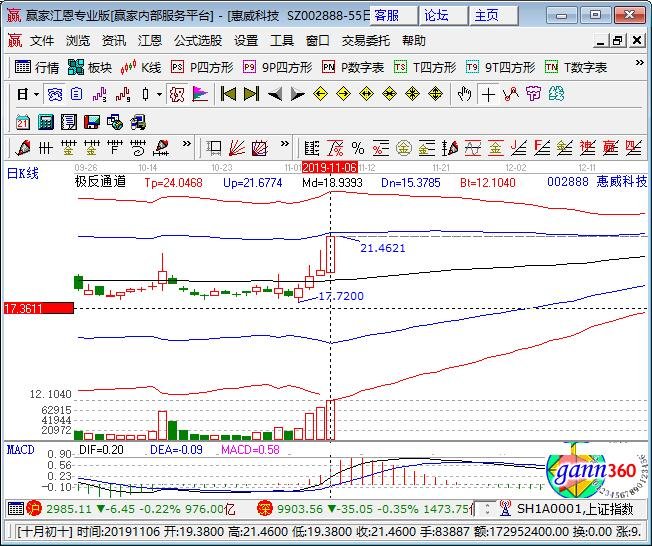
Task: Open the 公式选股 menu
Action: [198, 41]
